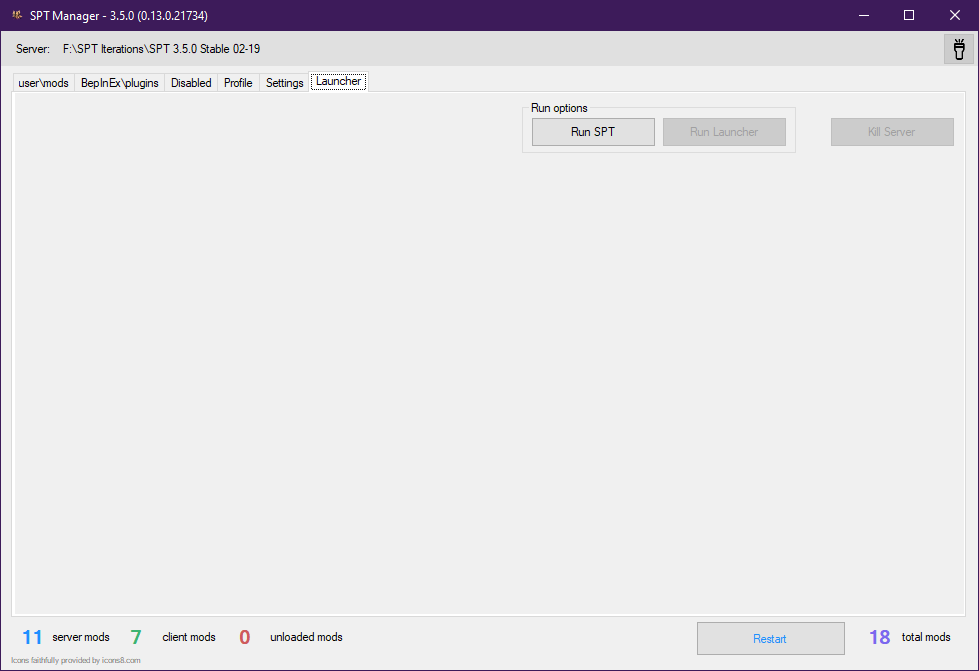
Task: Click the Restart button
Action: [770, 639]
